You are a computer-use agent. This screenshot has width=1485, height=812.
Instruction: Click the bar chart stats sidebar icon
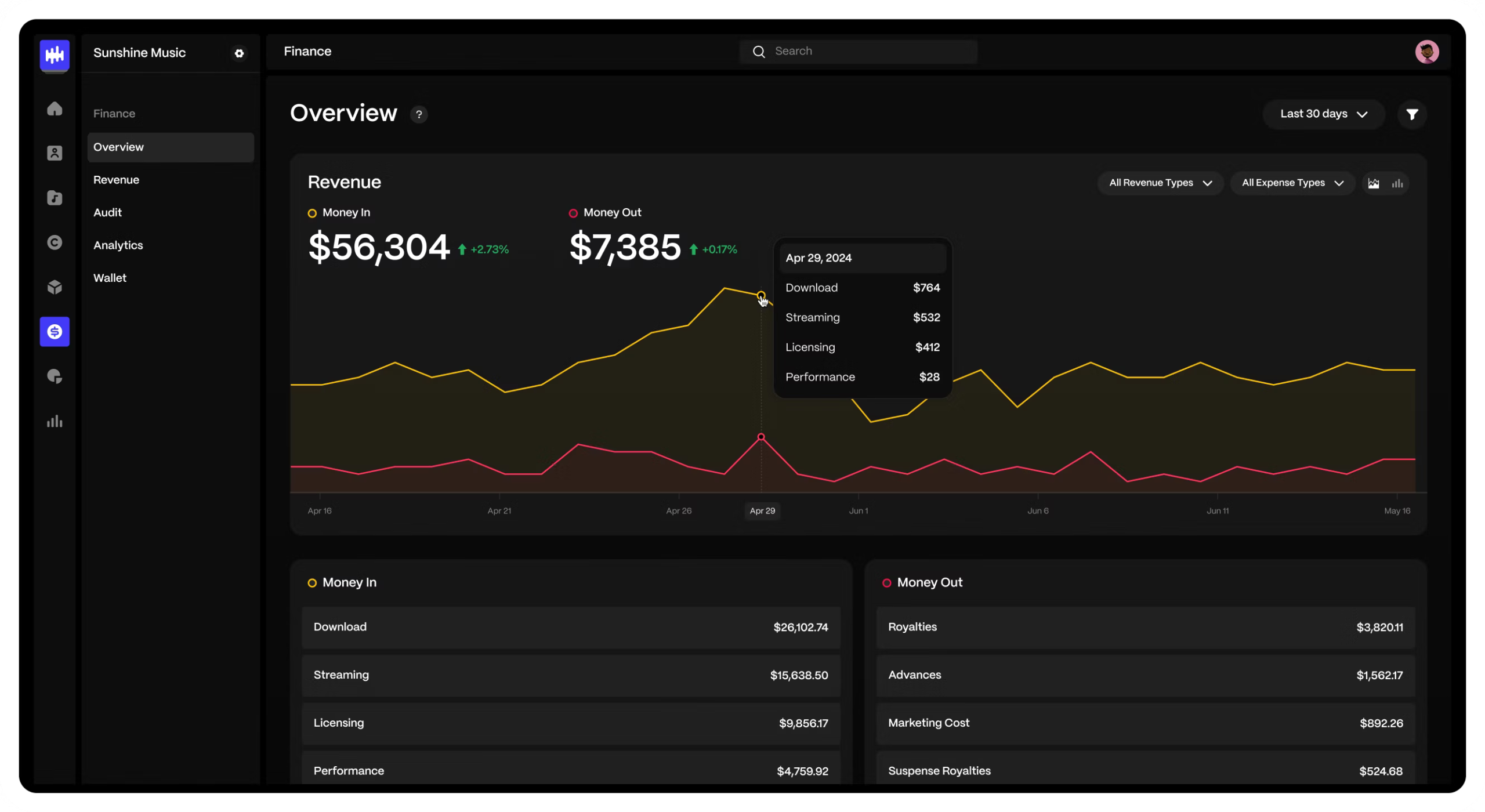[55, 421]
